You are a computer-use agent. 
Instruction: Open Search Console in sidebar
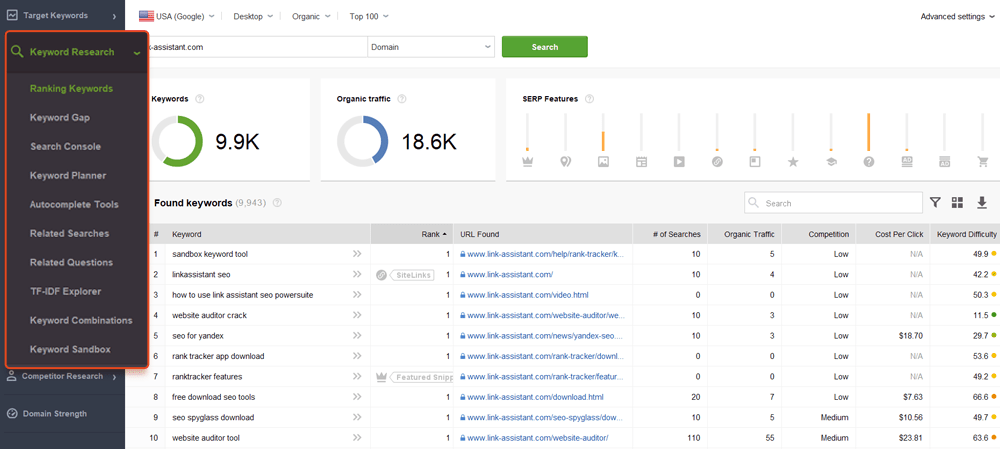pos(65,146)
